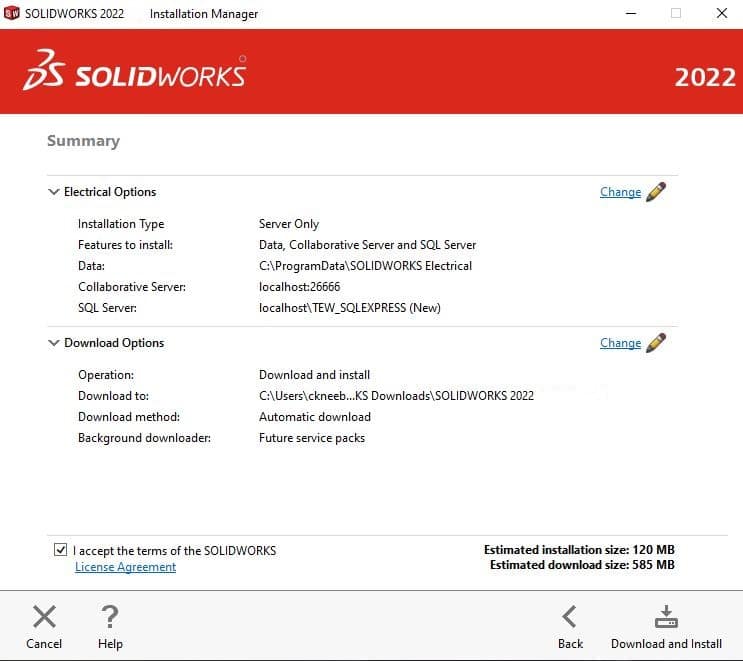Image resolution: width=743 pixels, height=661 pixels.
Task: Click the 'Background downloader:' label
Action: (145, 438)
